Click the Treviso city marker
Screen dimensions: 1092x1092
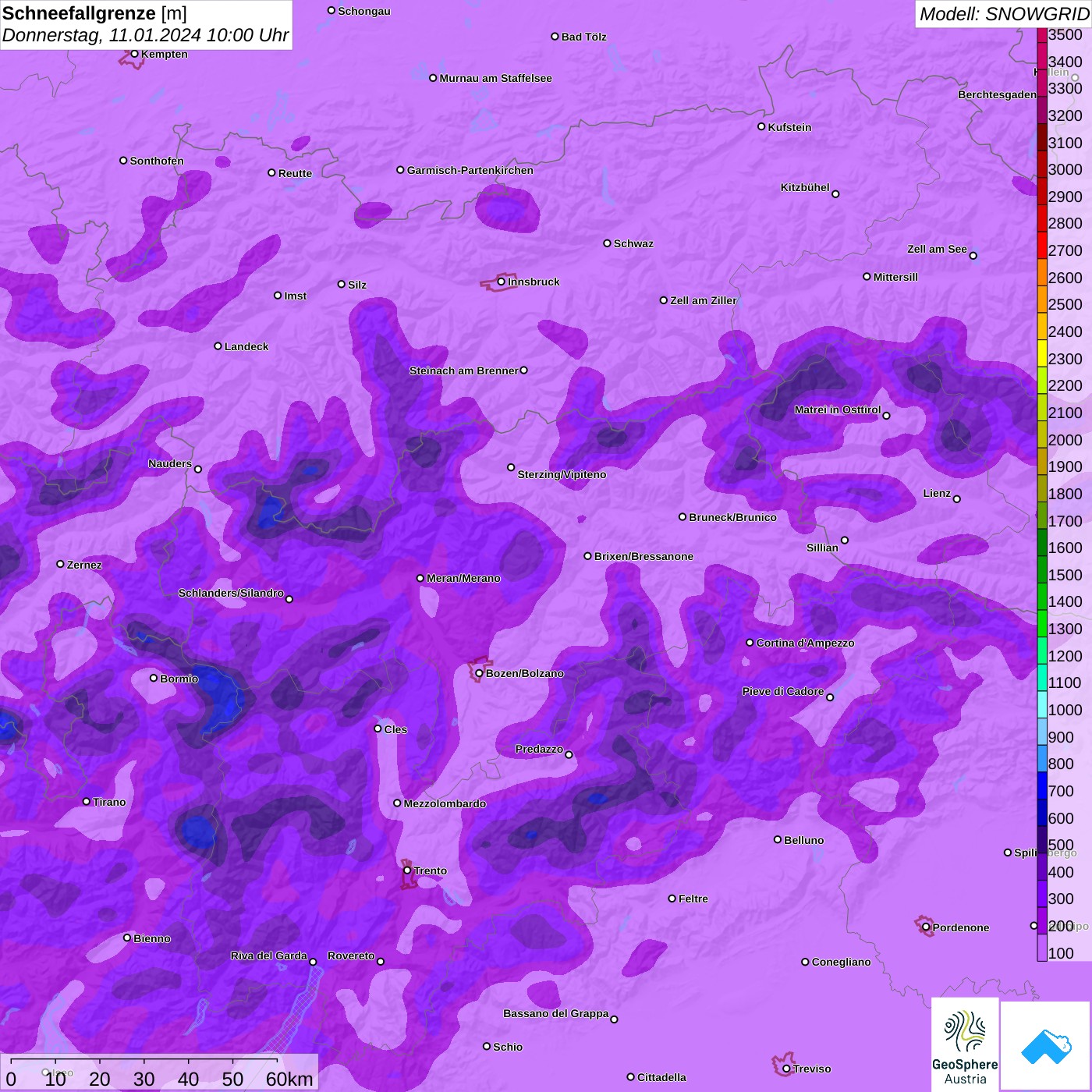click(x=786, y=1069)
